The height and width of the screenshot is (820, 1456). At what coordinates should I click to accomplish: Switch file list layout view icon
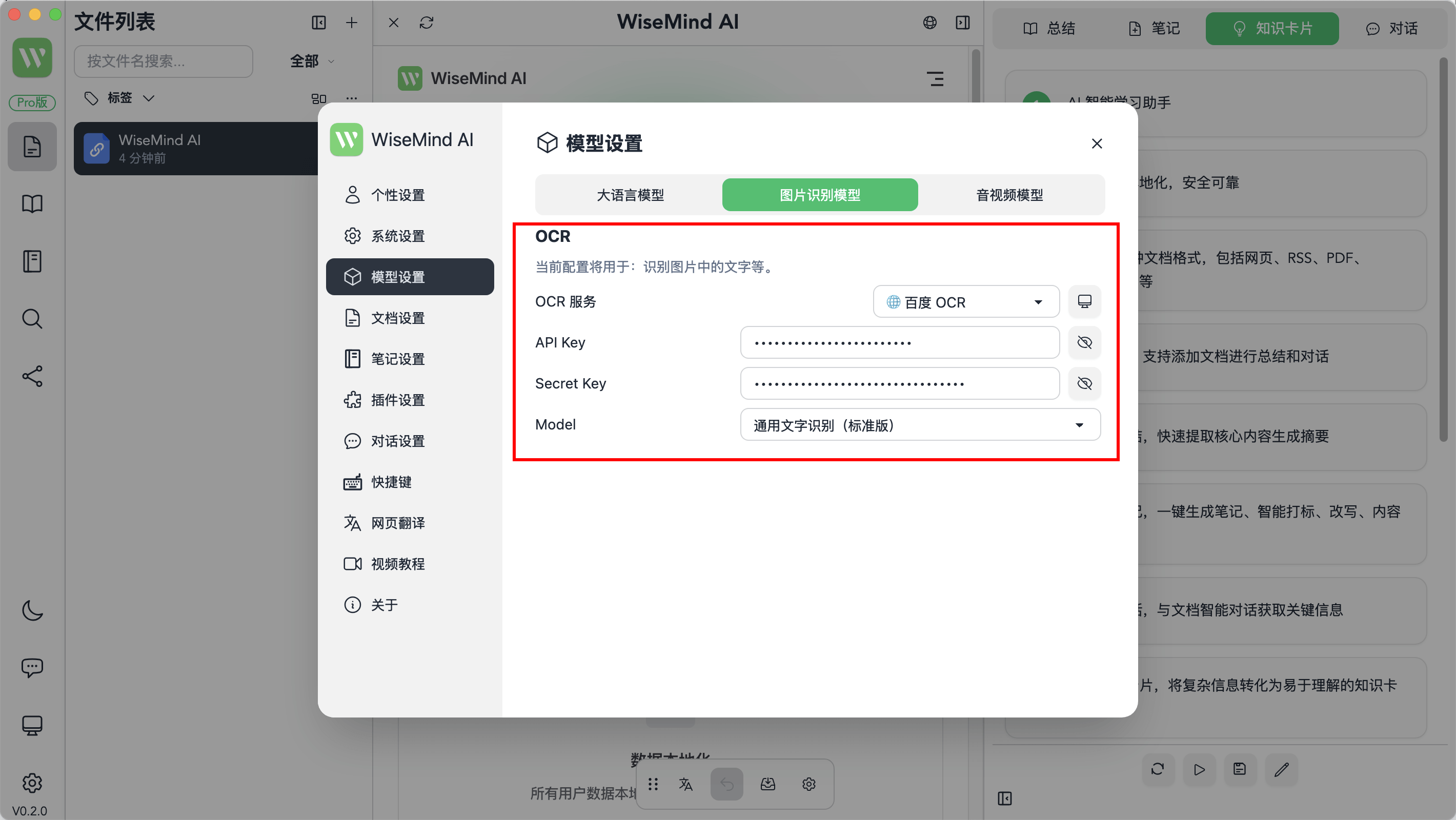click(x=319, y=99)
